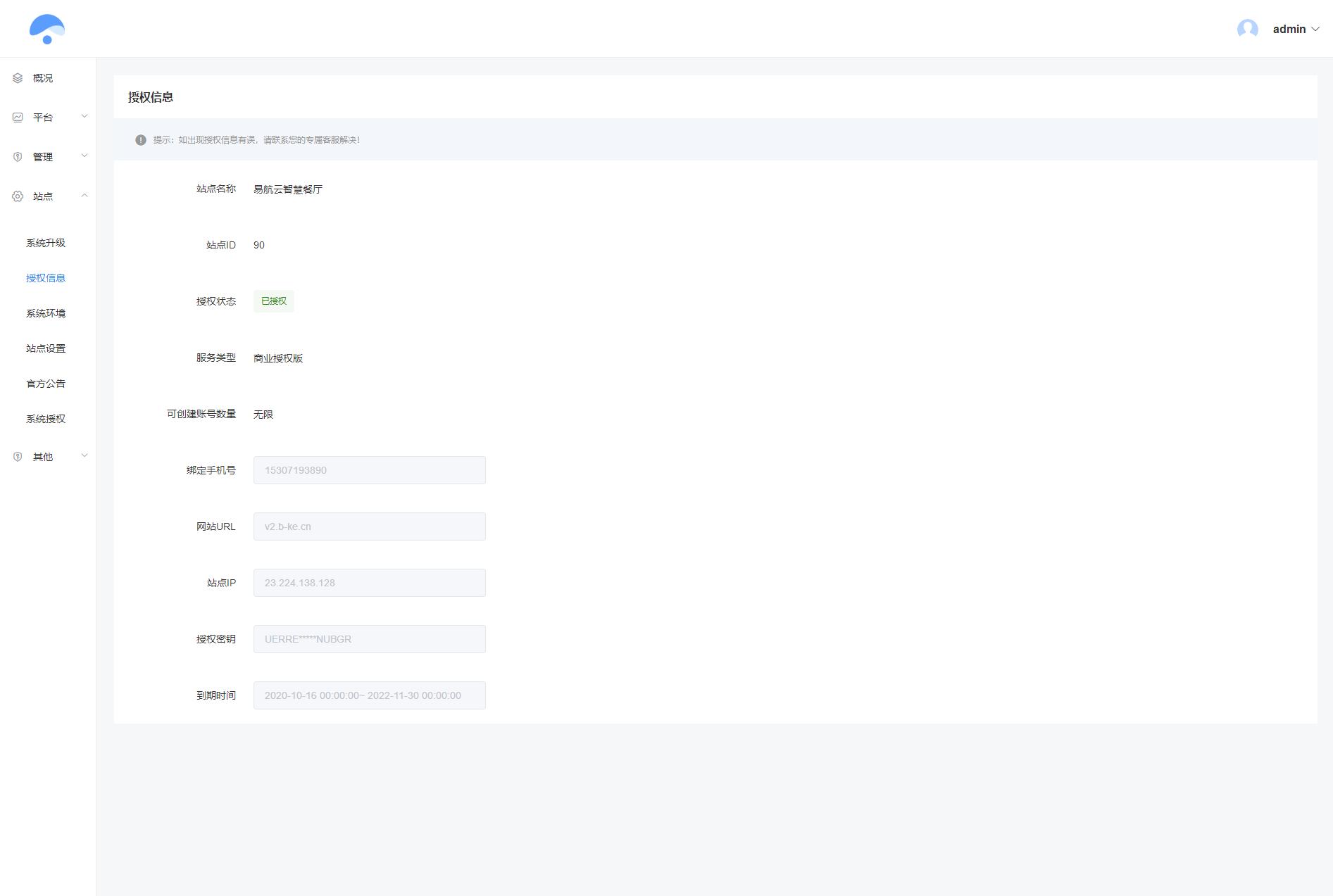1333x896 pixels.
Task: Select 系统环境 submenu item
Action: [46, 313]
